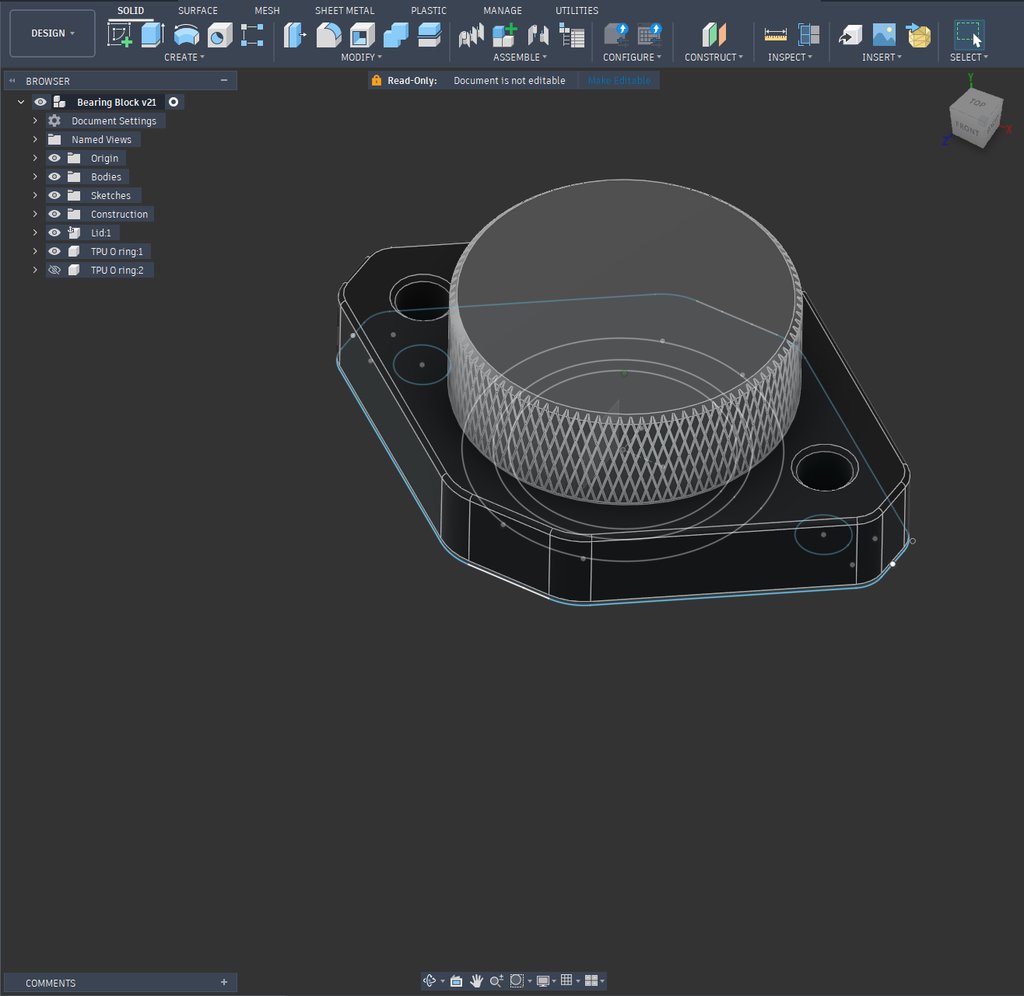Hide the Bodies folder using eye icon

(55, 177)
